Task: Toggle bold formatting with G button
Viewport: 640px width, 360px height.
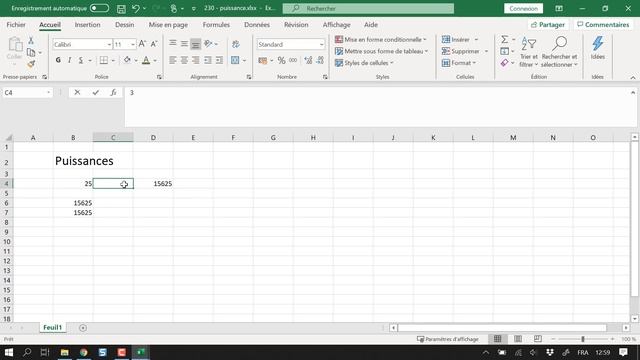Action: (x=58, y=60)
